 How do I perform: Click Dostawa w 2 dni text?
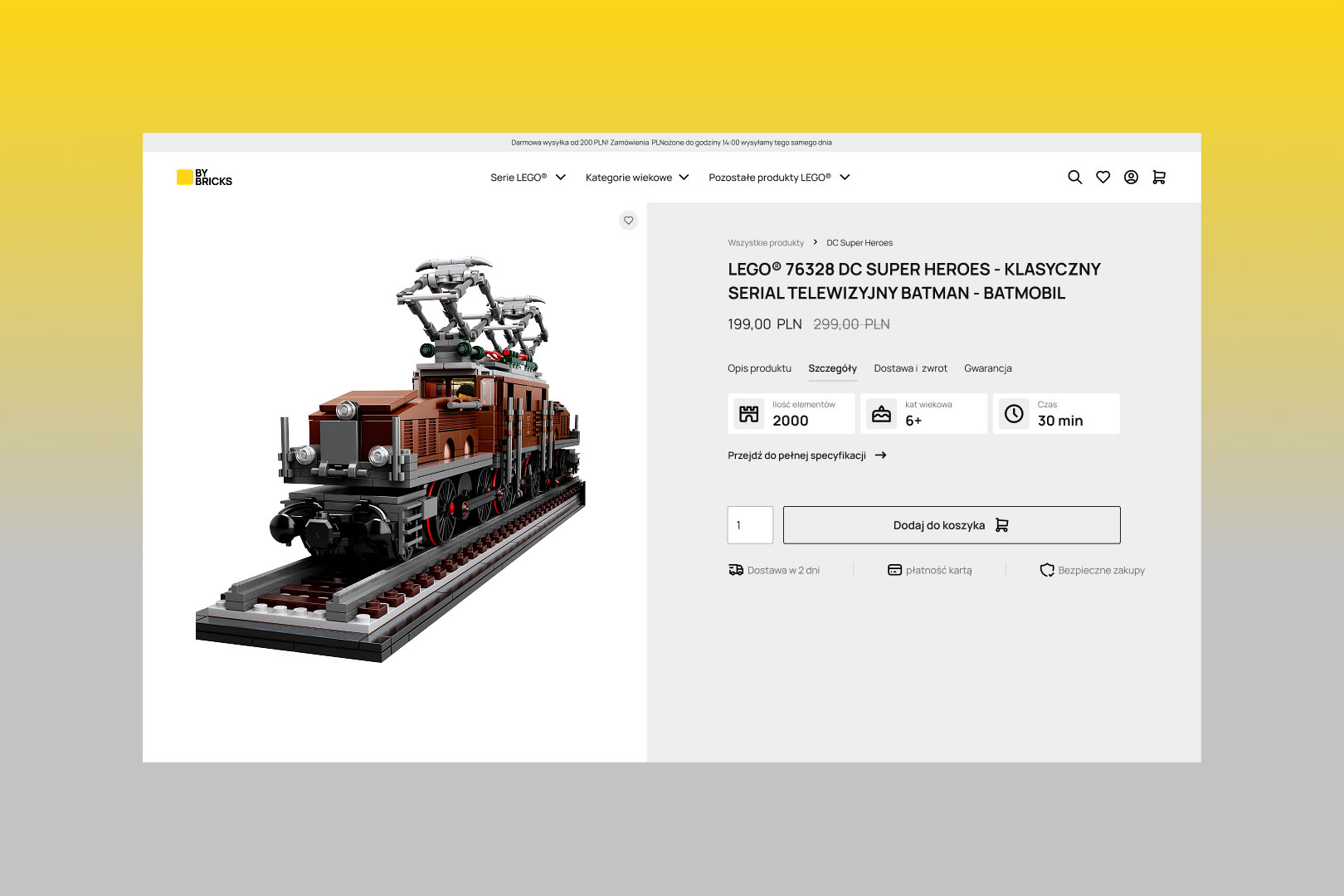click(783, 570)
